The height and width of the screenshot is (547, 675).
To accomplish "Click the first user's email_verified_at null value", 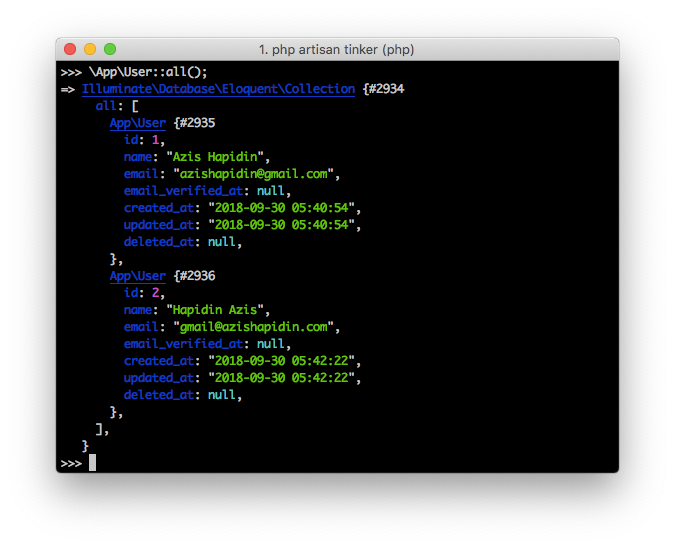I will [270, 191].
